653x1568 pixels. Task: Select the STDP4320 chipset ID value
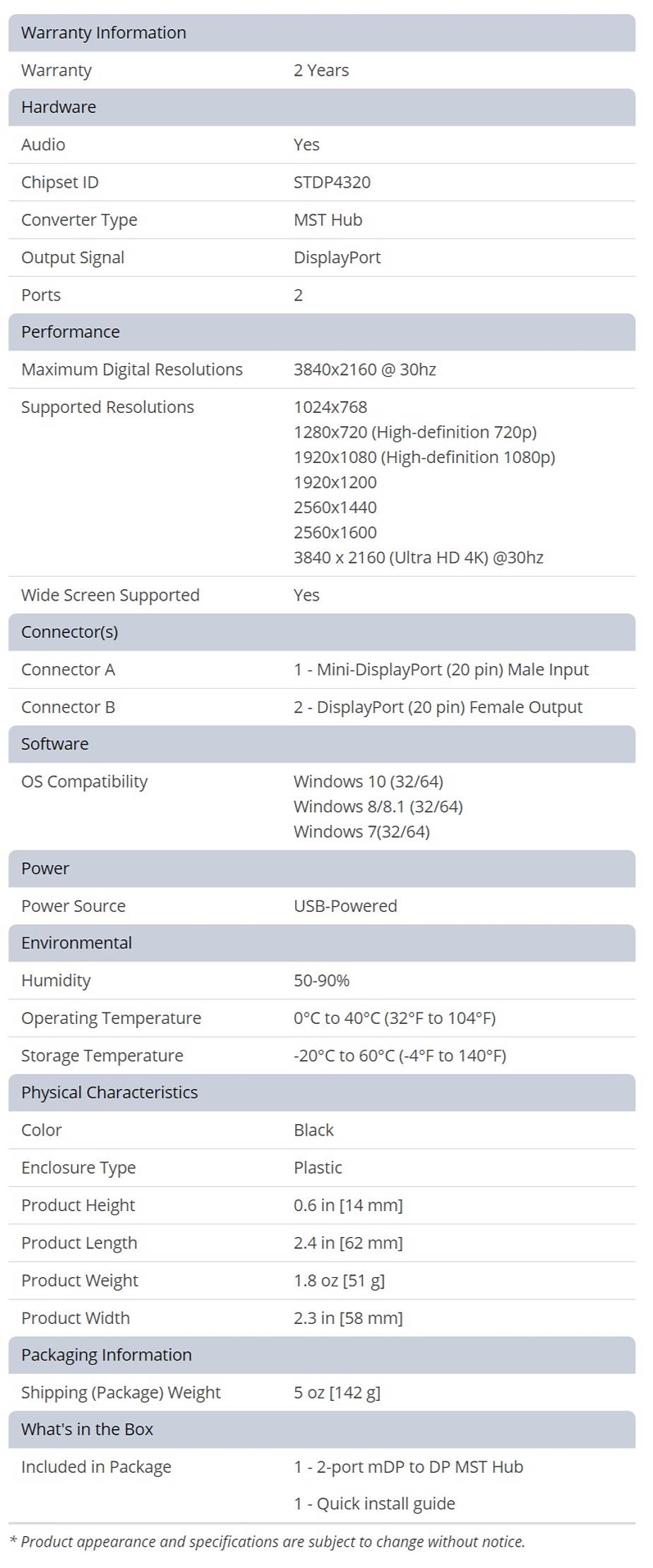[x=332, y=182]
